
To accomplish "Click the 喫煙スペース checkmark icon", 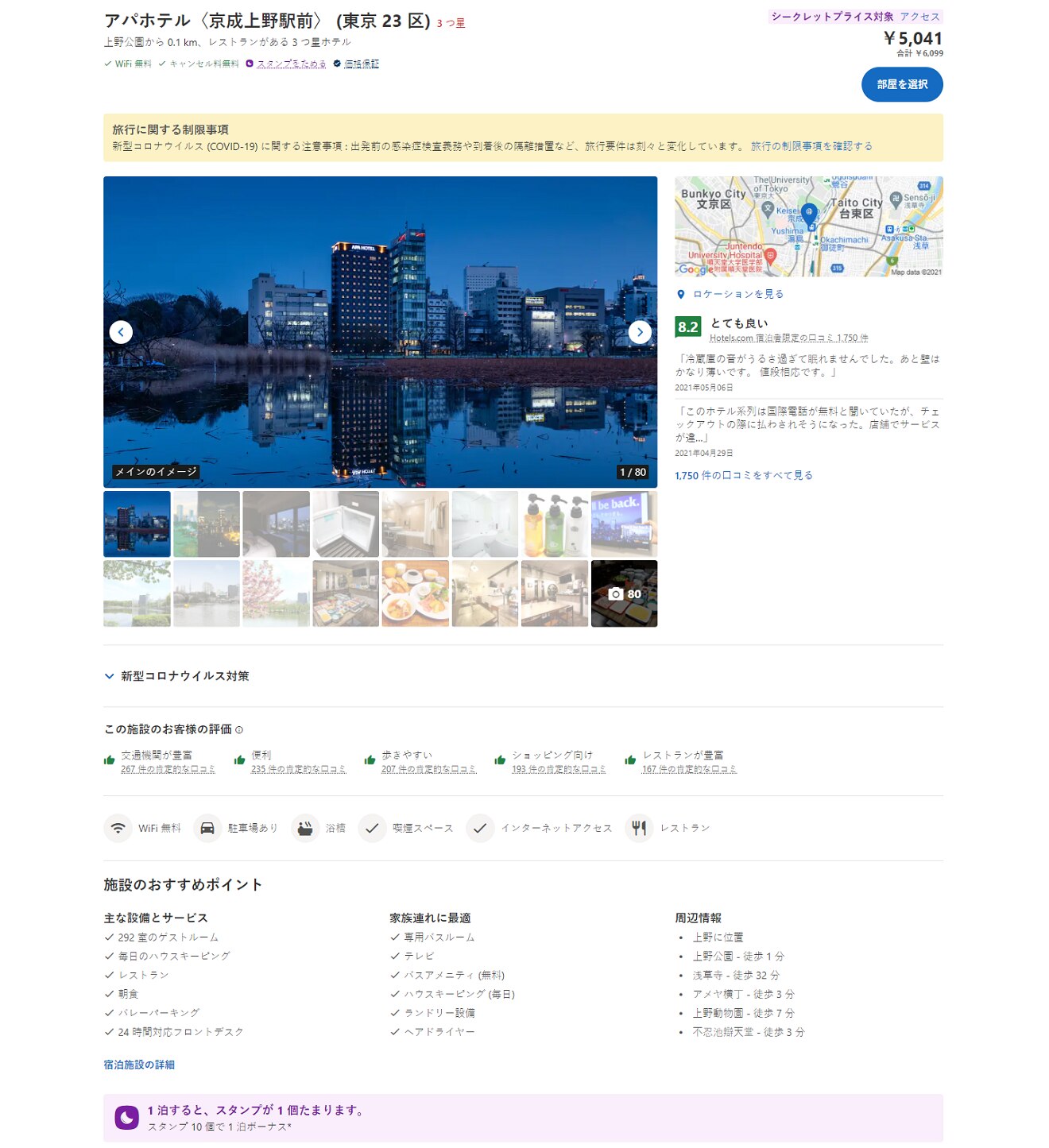I will (x=372, y=828).
